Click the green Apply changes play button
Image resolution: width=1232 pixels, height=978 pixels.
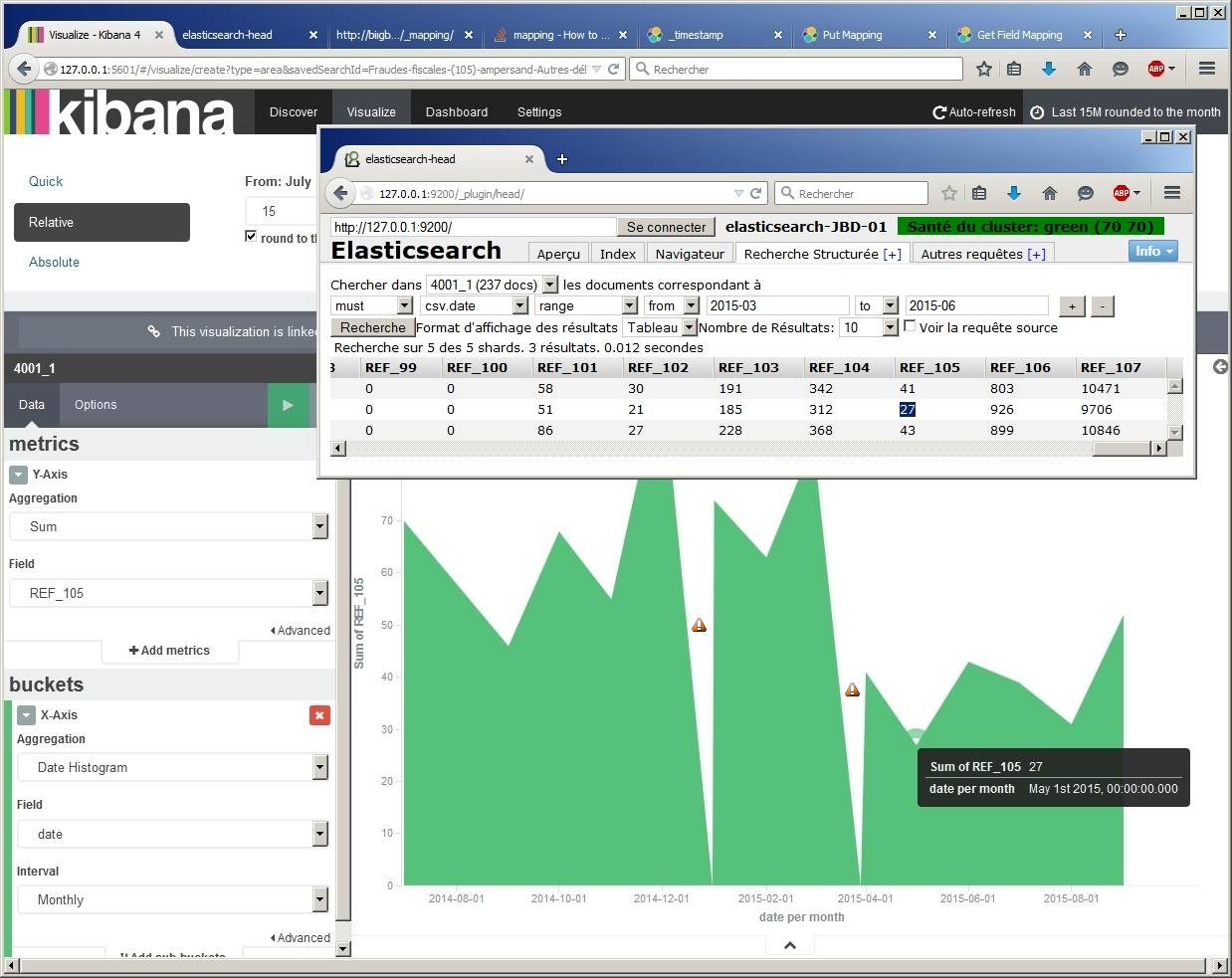click(288, 405)
